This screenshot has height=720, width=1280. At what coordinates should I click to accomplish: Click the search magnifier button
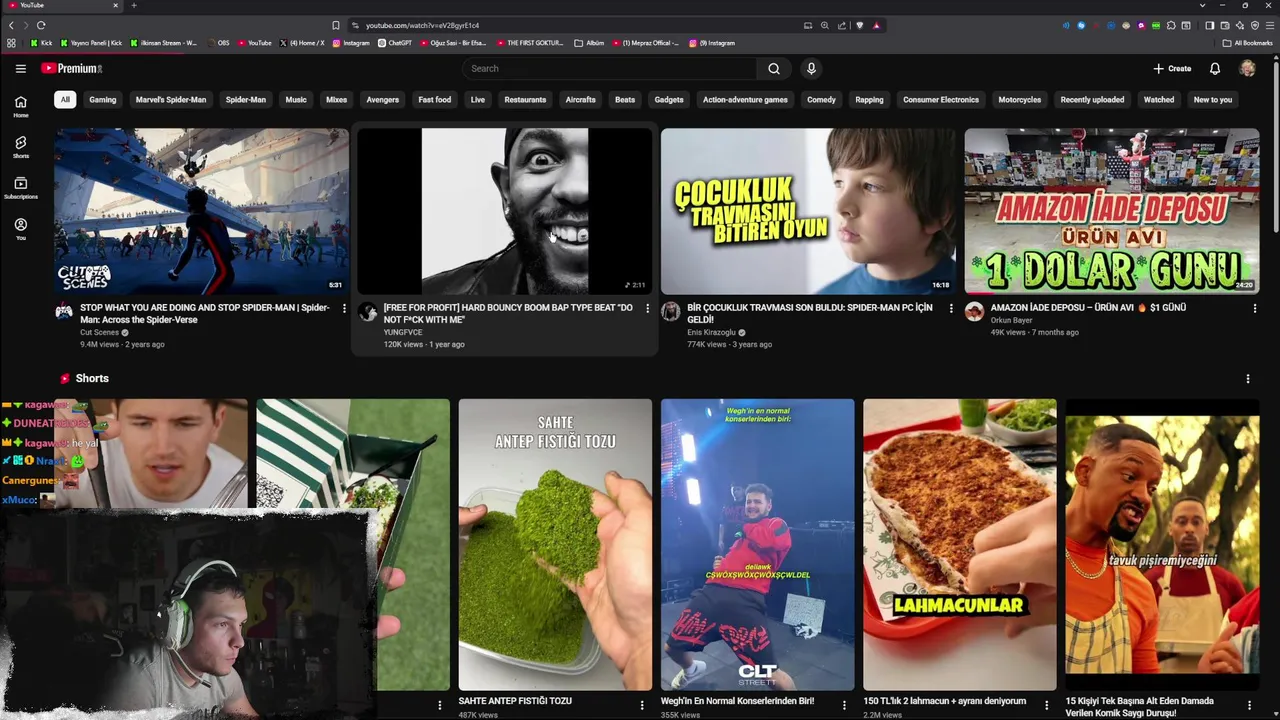773,68
